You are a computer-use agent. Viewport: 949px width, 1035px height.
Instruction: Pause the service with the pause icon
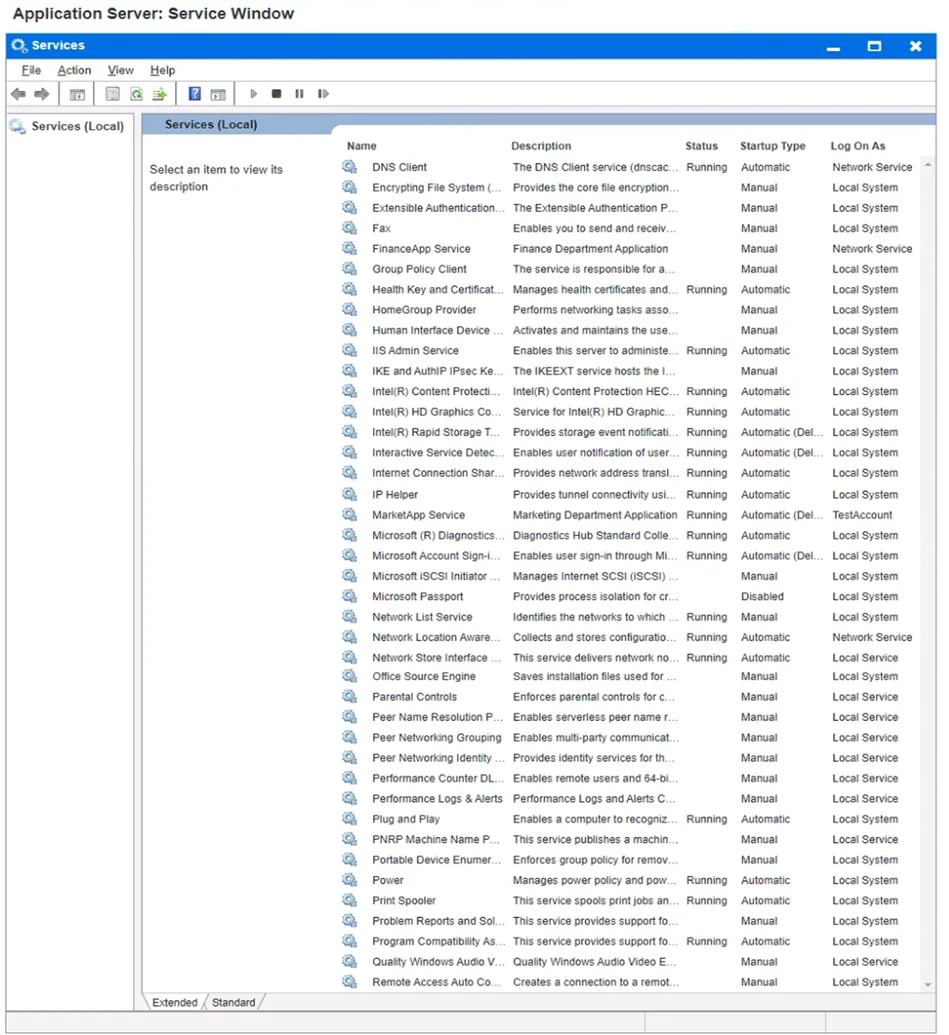300,94
